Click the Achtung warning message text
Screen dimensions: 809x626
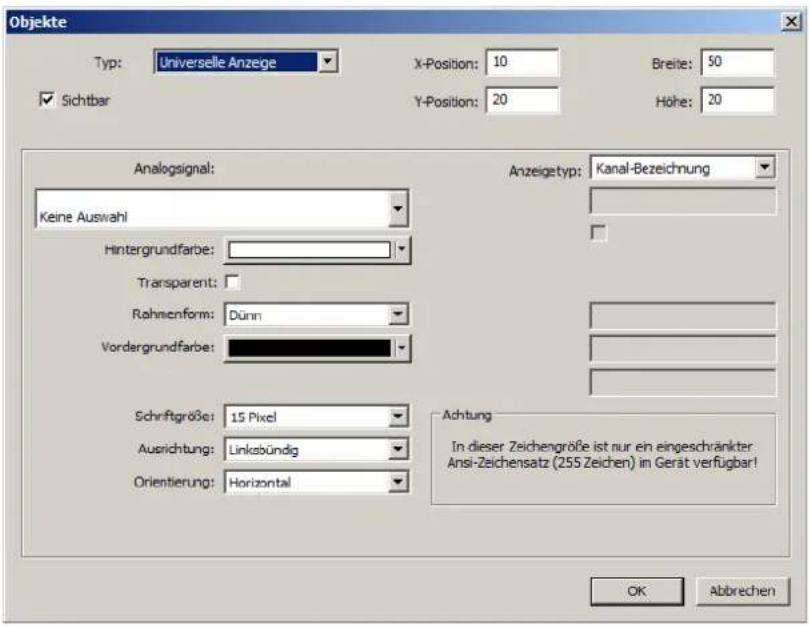point(603,455)
